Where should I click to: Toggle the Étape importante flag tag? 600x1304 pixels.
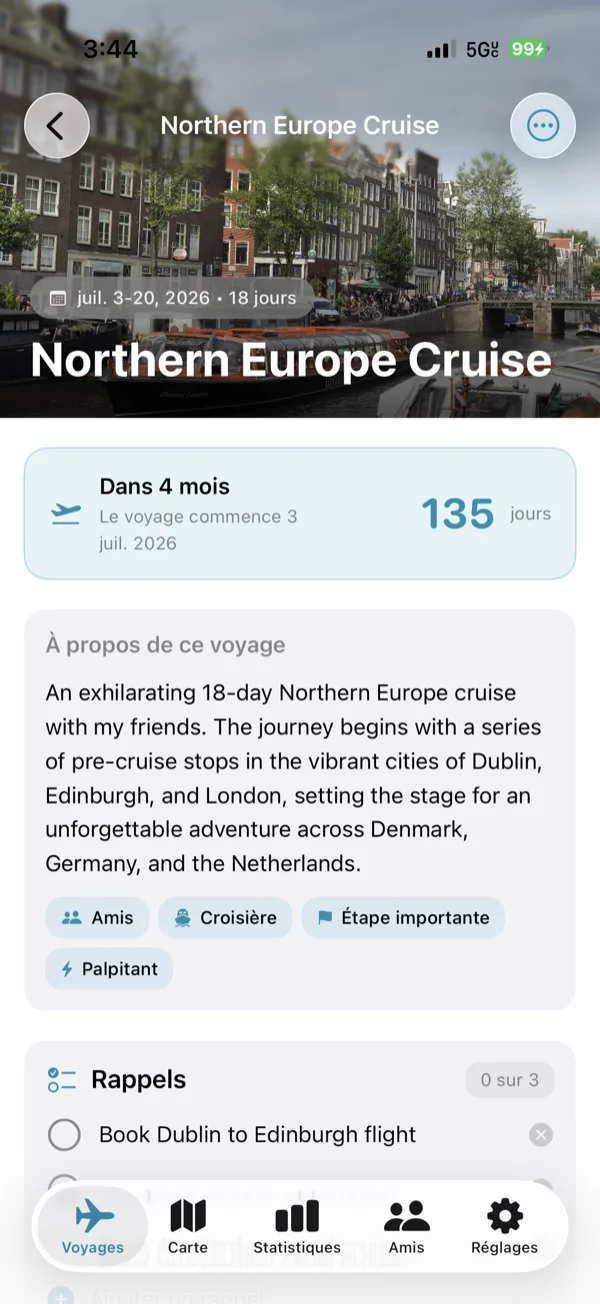point(403,917)
